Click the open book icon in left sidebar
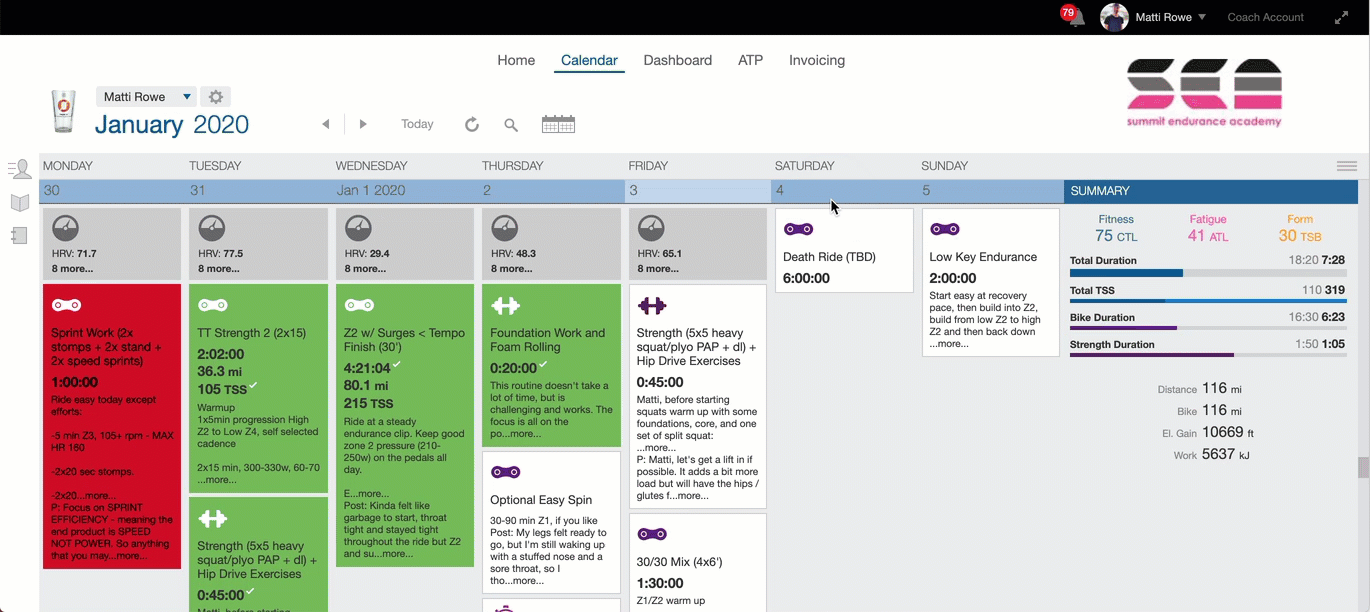This screenshot has height=612, width=1370. coord(20,203)
